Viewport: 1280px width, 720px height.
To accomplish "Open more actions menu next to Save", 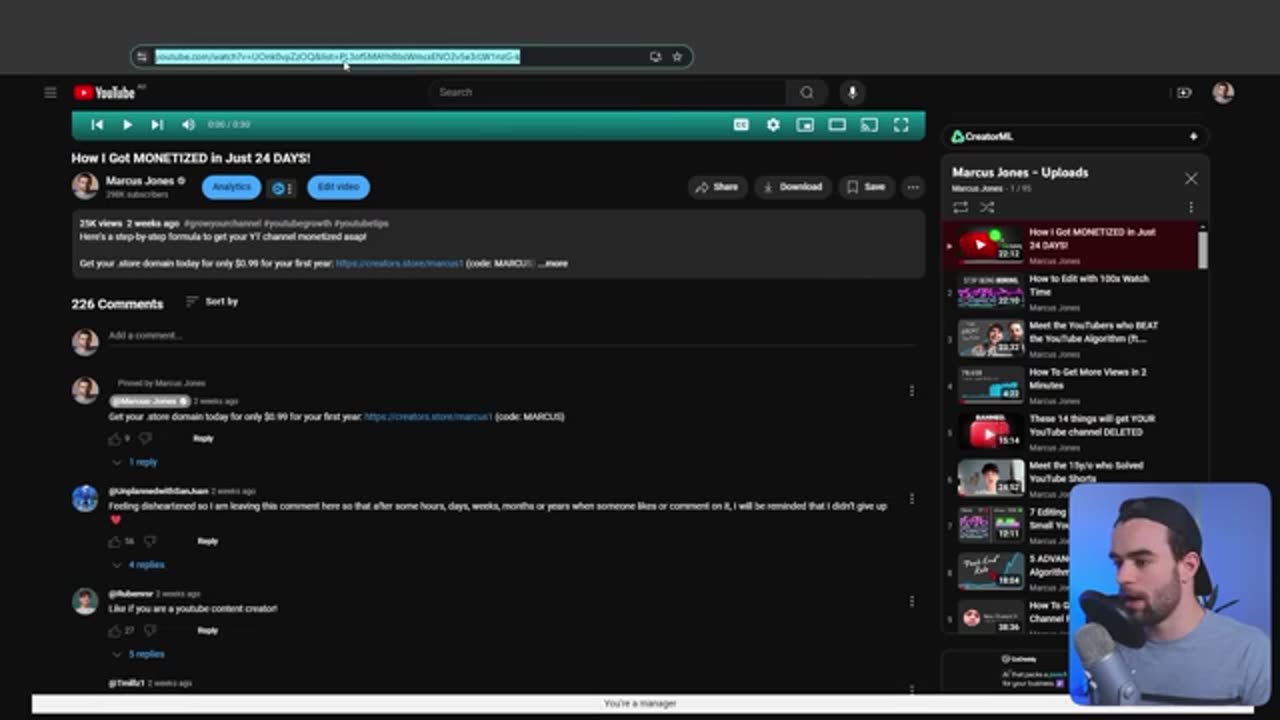I will (x=912, y=187).
